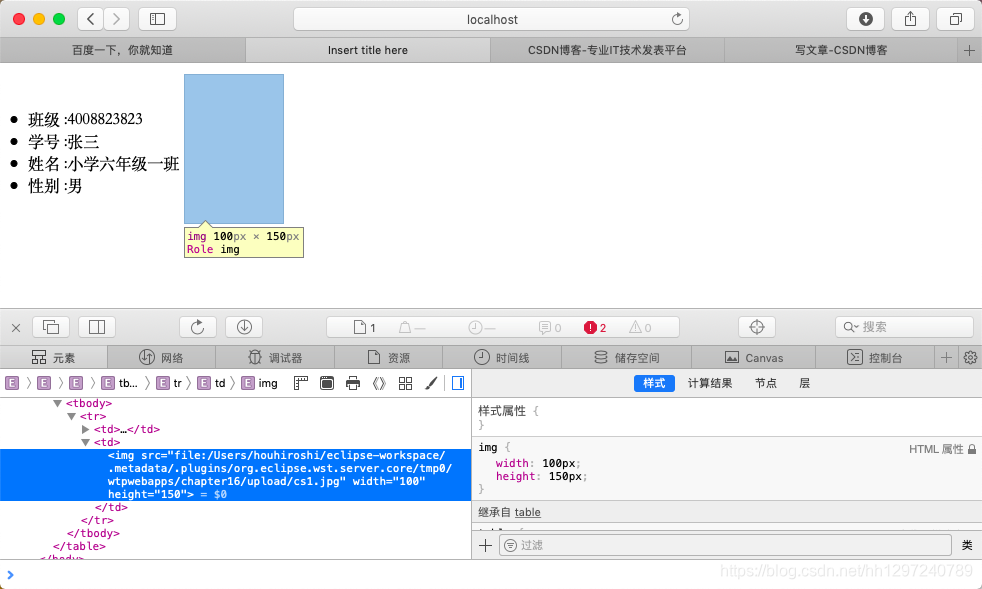Open the Safari downloads button
Viewport: 982px width, 589px height.
[x=866, y=19]
